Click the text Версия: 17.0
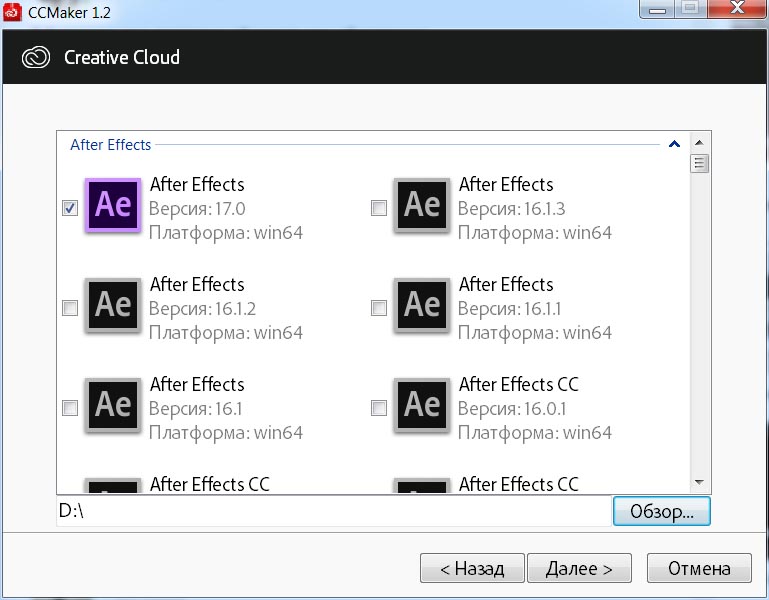This screenshot has height=600, width=769. click(x=197, y=209)
